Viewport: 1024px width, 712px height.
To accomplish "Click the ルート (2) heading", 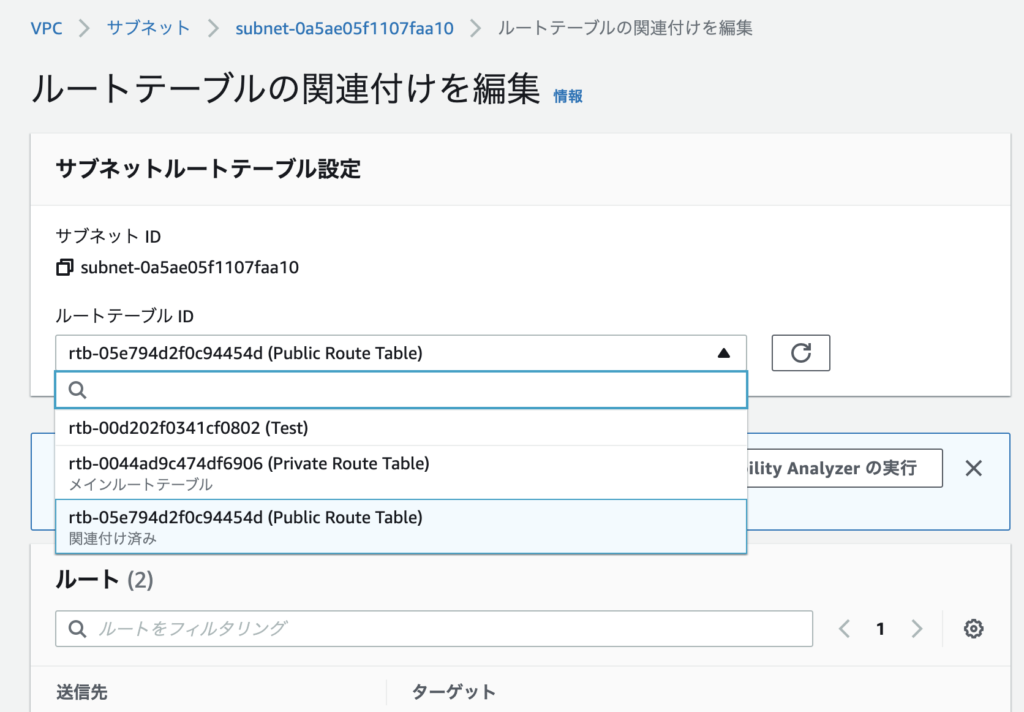I will click(x=104, y=579).
